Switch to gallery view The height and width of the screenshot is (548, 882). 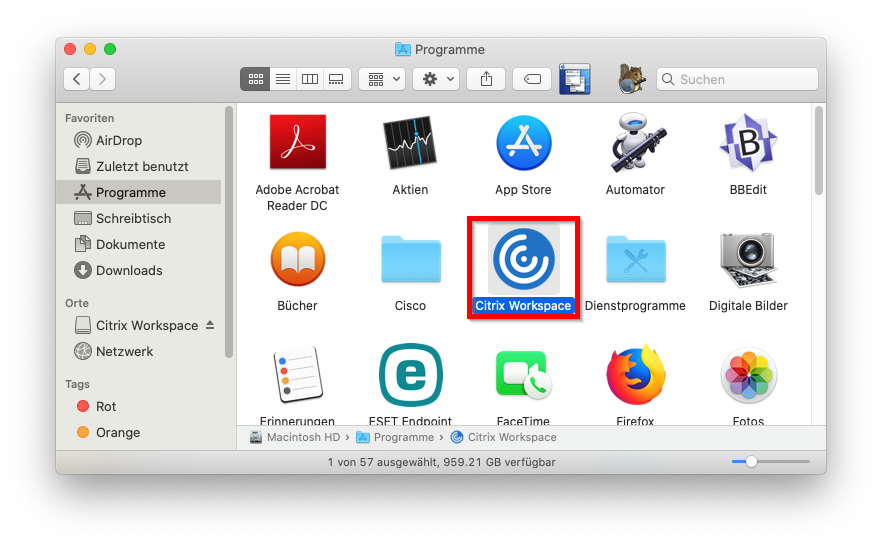click(336, 79)
